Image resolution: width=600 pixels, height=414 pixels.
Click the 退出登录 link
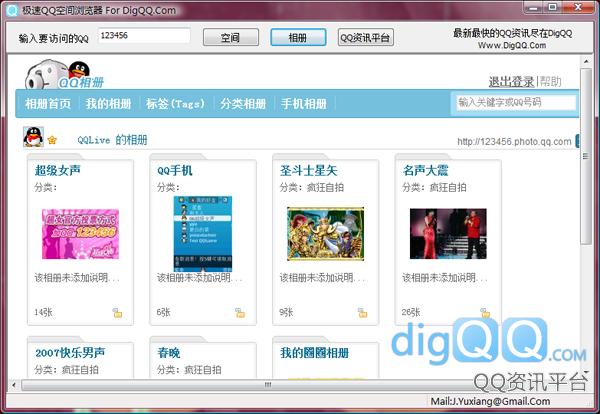click(511, 81)
